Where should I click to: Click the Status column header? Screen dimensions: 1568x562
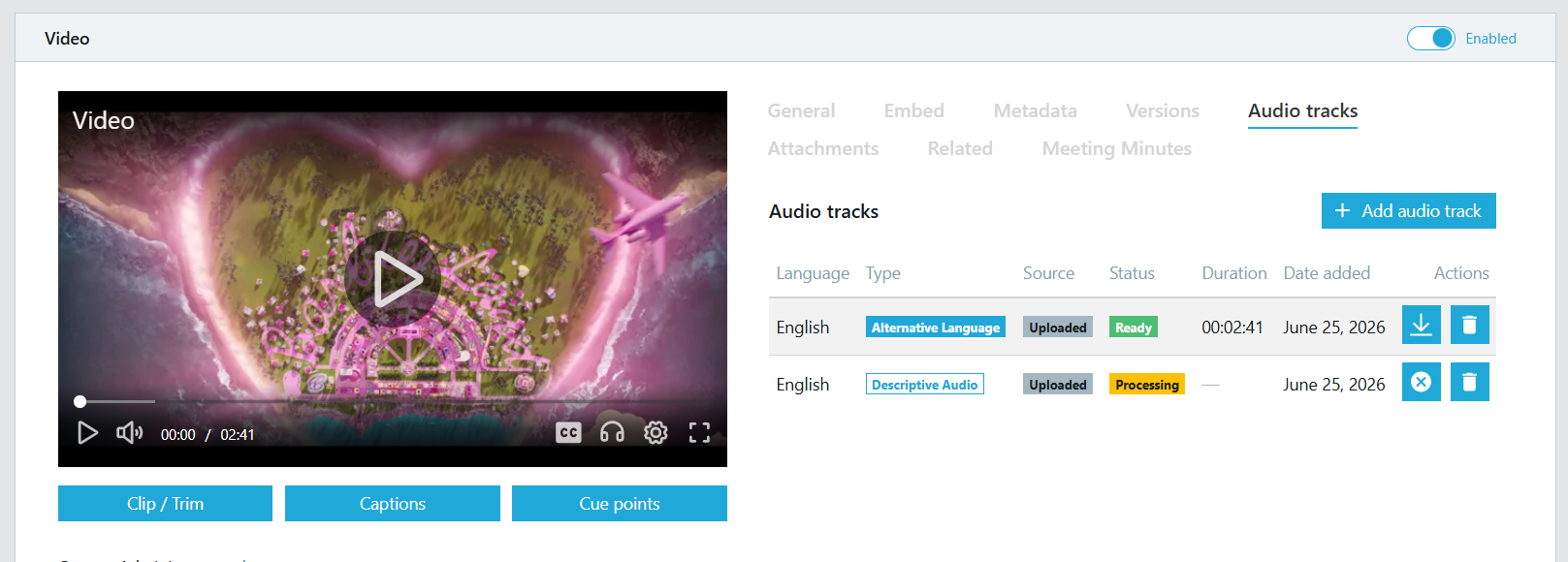[x=1132, y=273]
